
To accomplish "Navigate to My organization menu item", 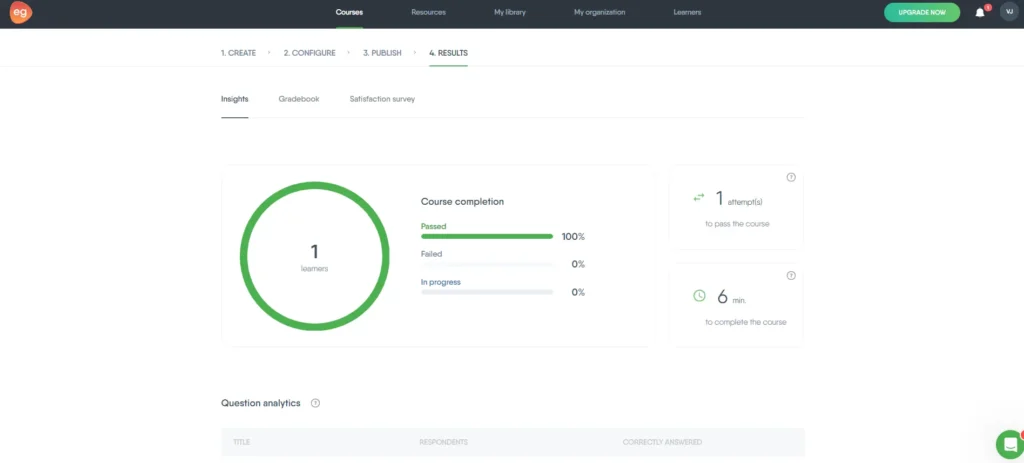I will (x=599, y=12).
